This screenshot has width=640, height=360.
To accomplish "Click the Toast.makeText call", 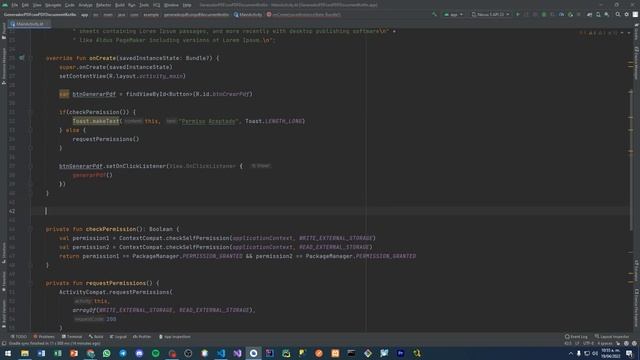I will (96, 121).
